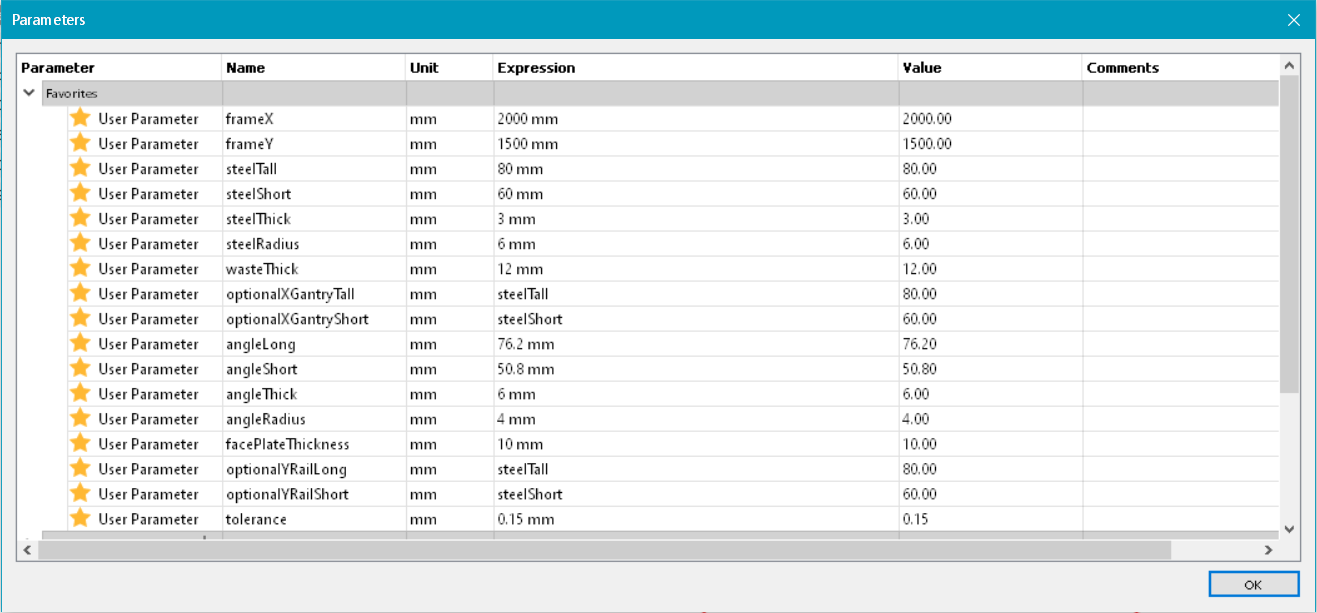Click the 12.00 value cell

(990, 268)
